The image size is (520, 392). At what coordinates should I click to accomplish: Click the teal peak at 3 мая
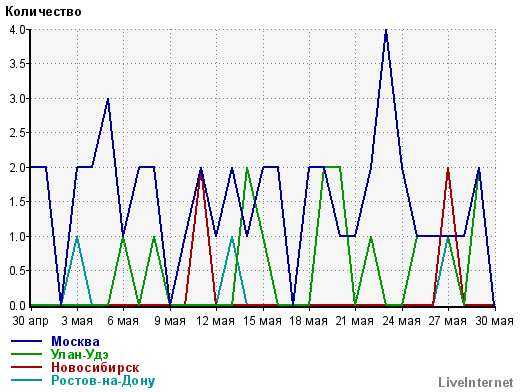(77, 238)
